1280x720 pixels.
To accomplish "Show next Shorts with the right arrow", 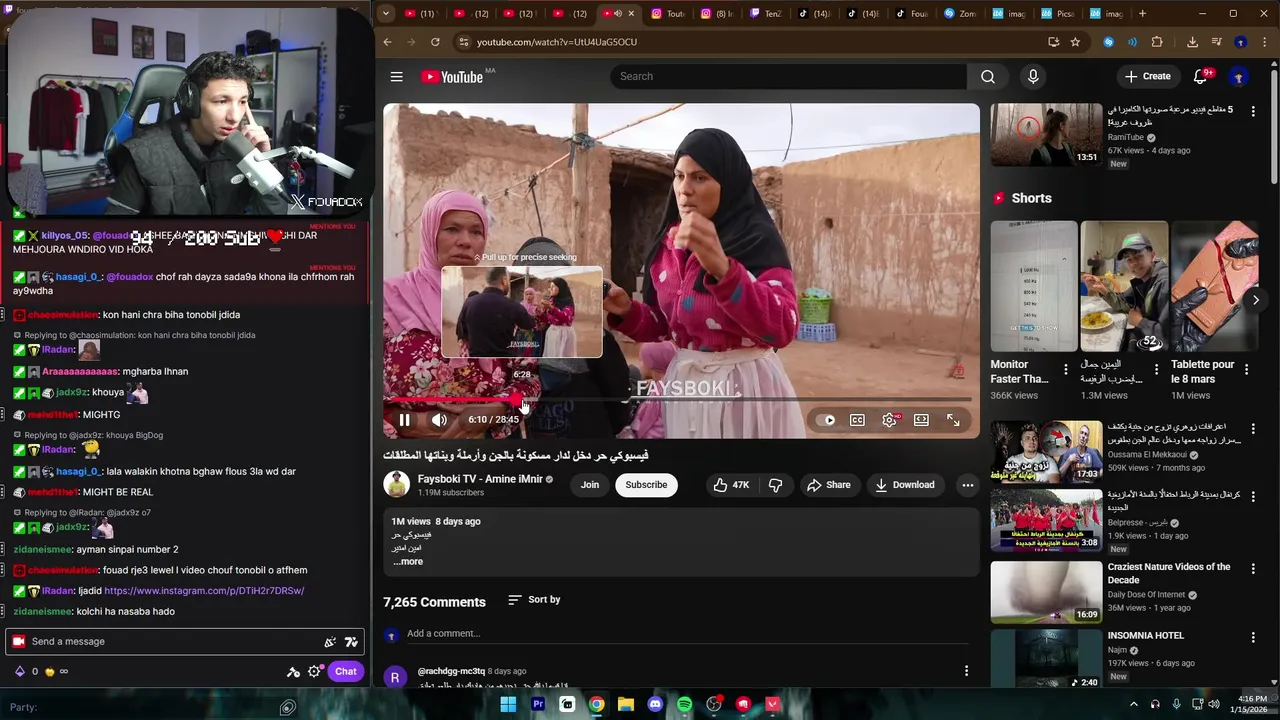I will click(x=1256, y=300).
